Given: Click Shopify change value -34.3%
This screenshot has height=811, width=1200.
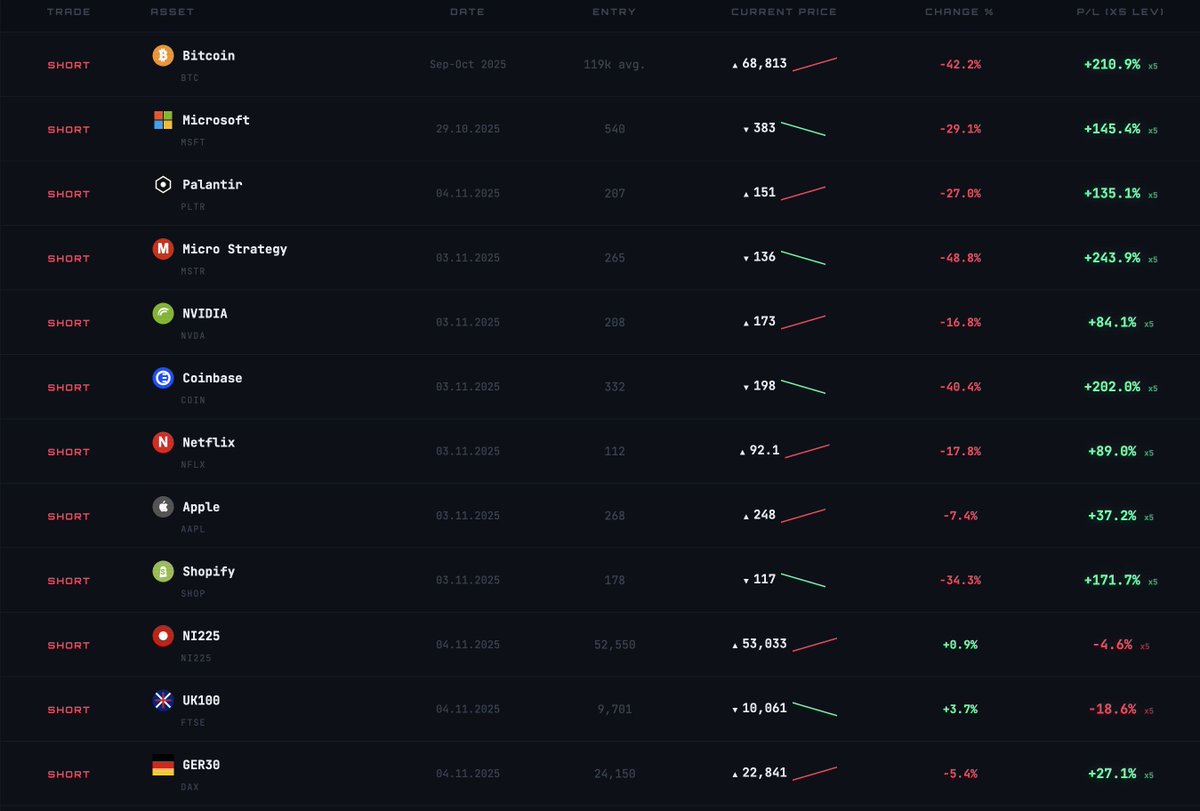Looking at the screenshot, I should (x=960, y=580).
